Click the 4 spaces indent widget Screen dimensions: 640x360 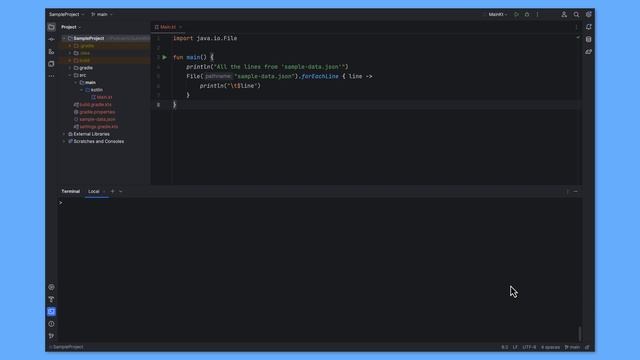tap(550, 347)
